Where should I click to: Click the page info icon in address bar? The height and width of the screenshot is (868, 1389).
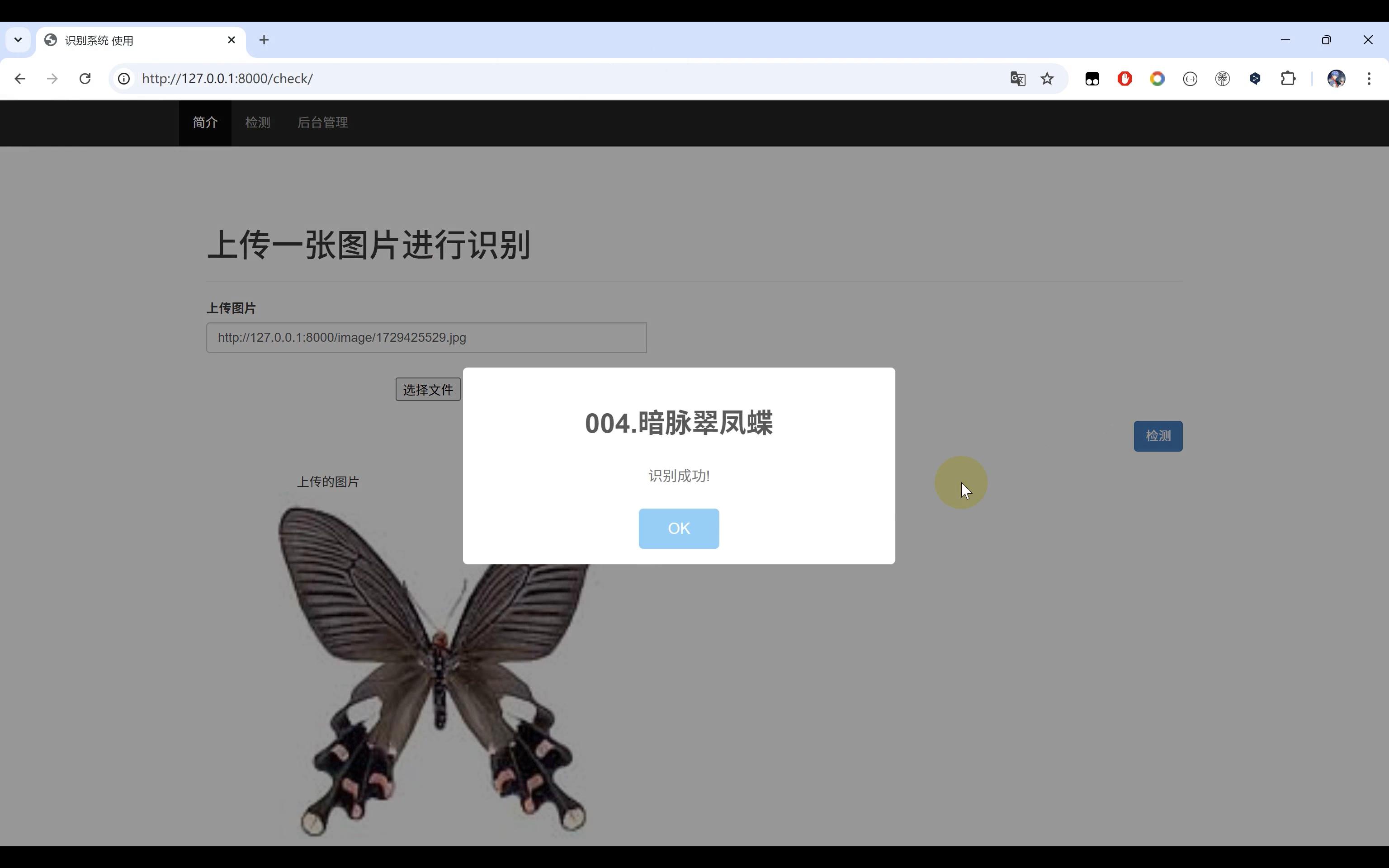point(124,79)
